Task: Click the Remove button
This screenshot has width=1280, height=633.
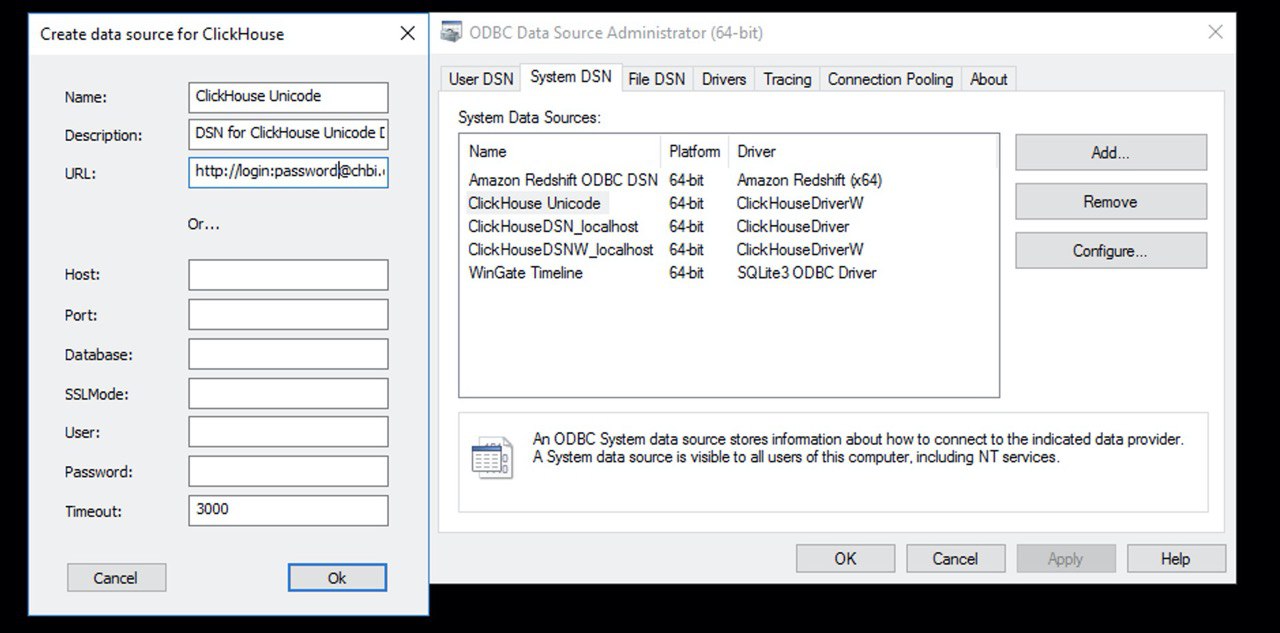Action: [1111, 202]
